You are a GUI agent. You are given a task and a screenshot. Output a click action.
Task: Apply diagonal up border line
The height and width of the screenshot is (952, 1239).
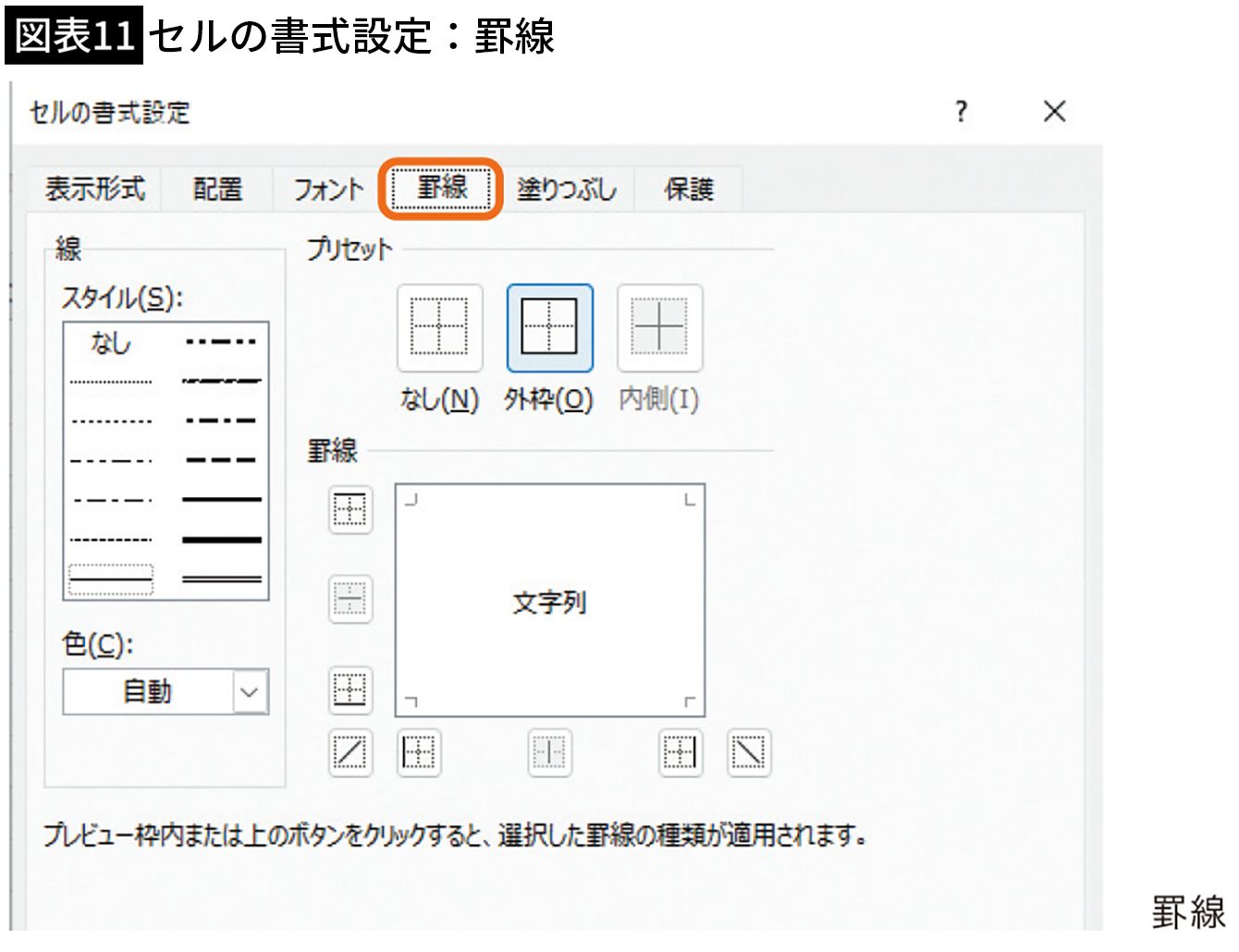(x=350, y=752)
